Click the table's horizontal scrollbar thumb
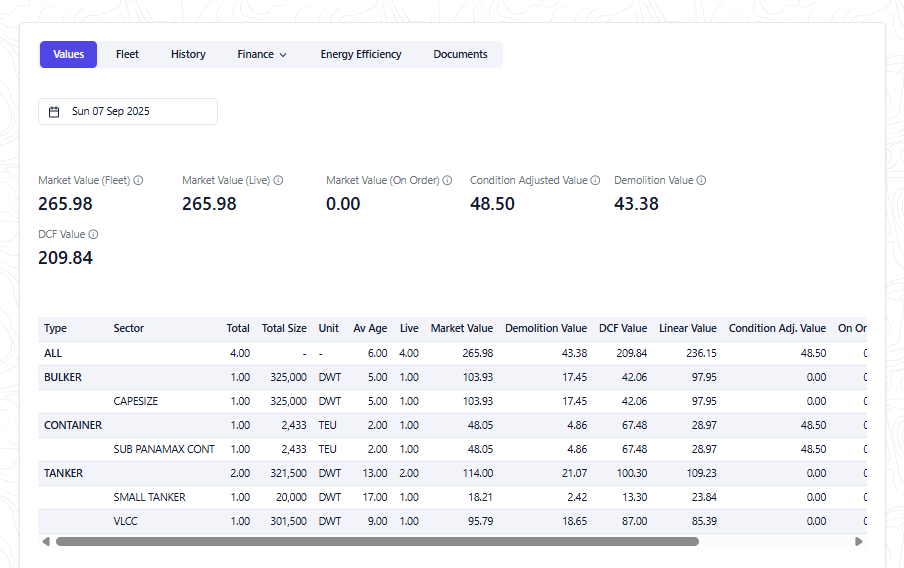The width and height of the screenshot is (904, 568). point(377,541)
